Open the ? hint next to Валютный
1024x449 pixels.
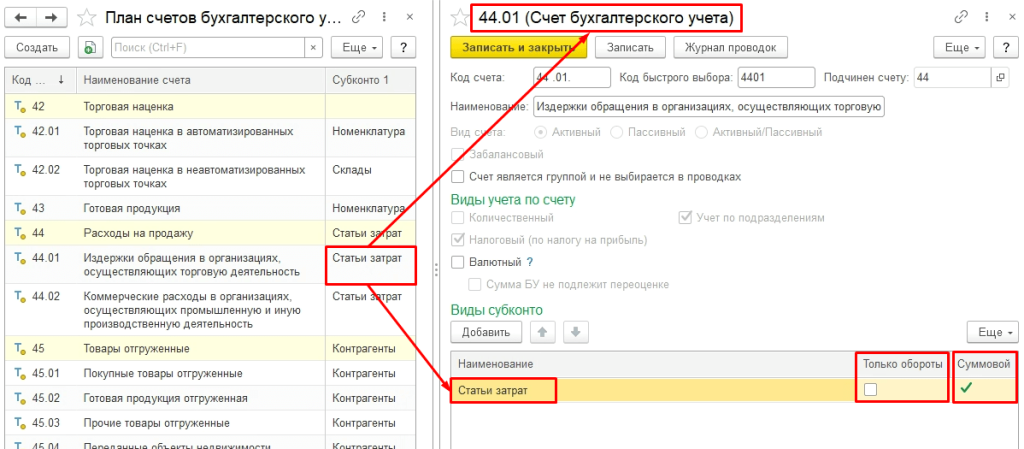click(530, 262)
